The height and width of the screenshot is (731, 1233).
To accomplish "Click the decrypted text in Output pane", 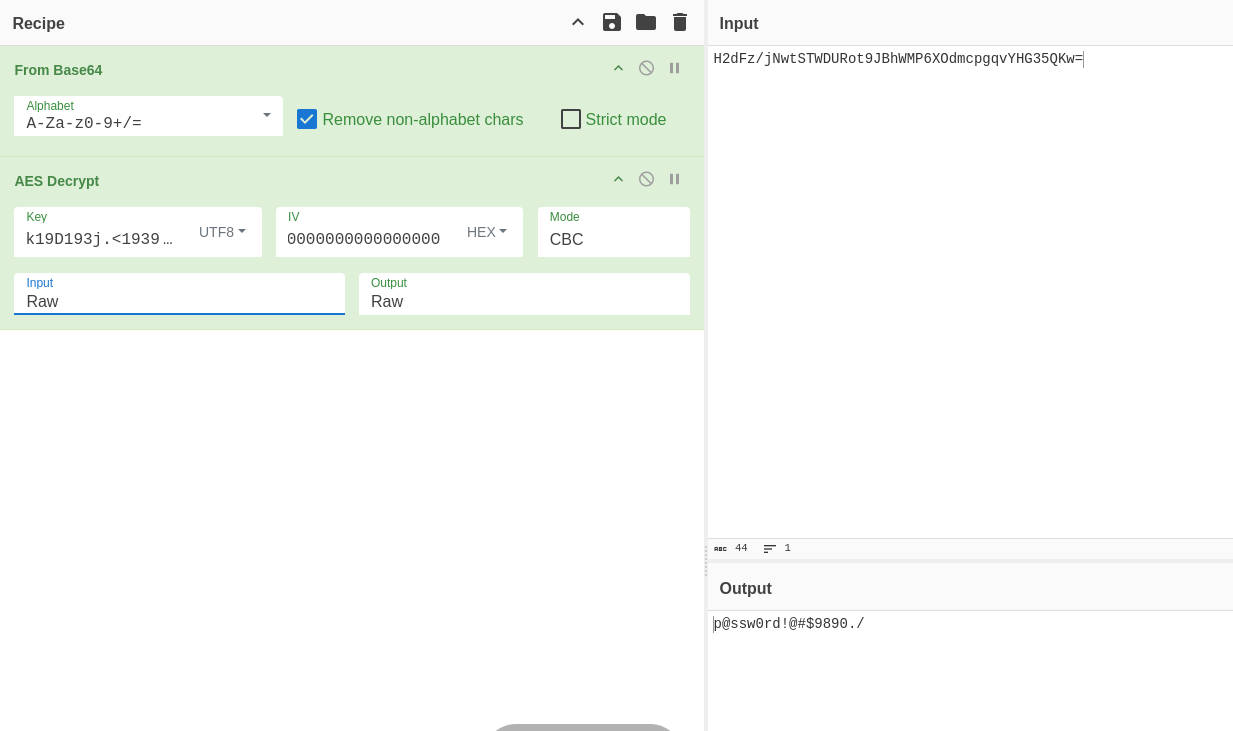I will 789,624.
